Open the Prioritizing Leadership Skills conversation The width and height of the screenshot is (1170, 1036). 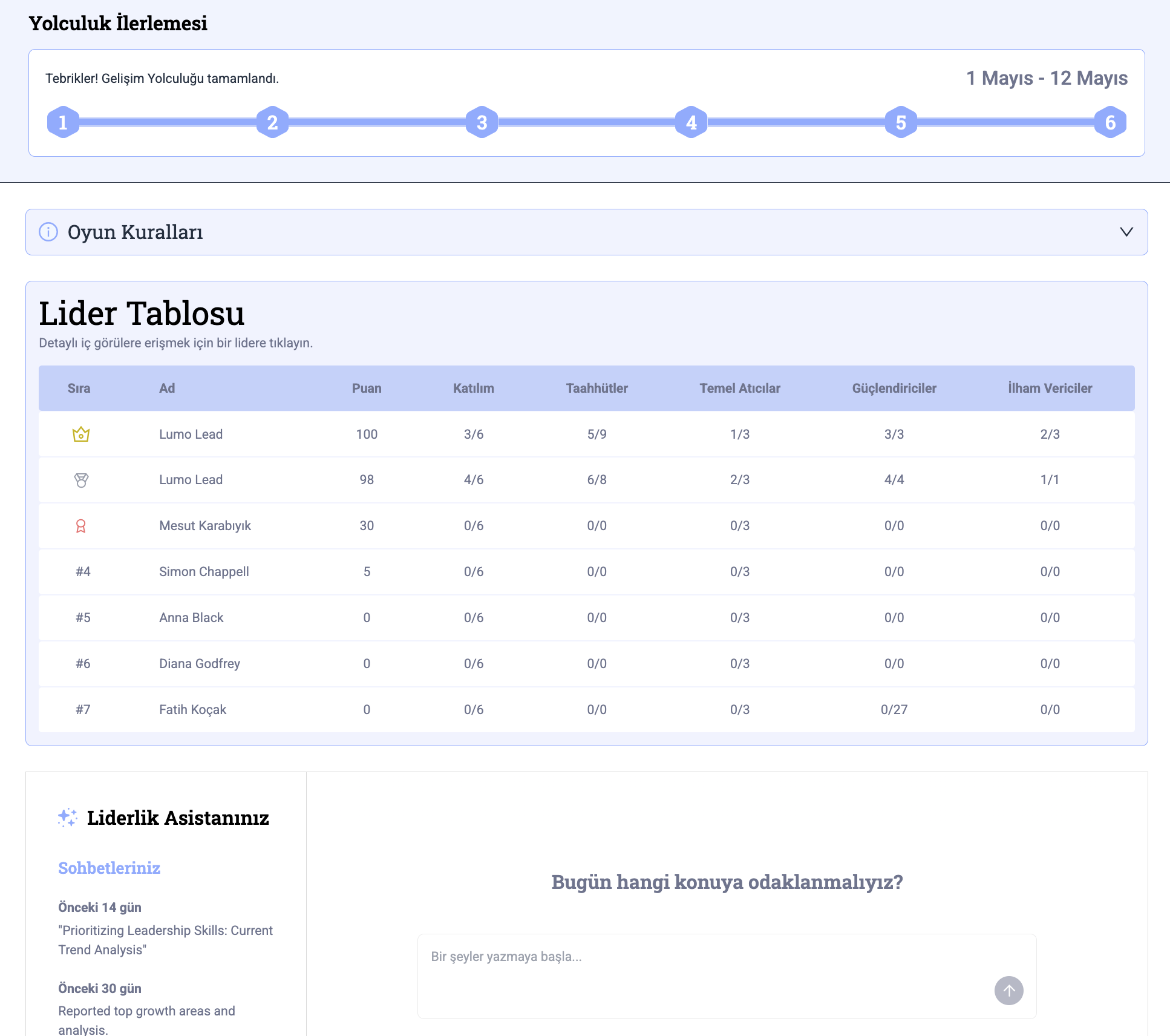pos(165,940)
